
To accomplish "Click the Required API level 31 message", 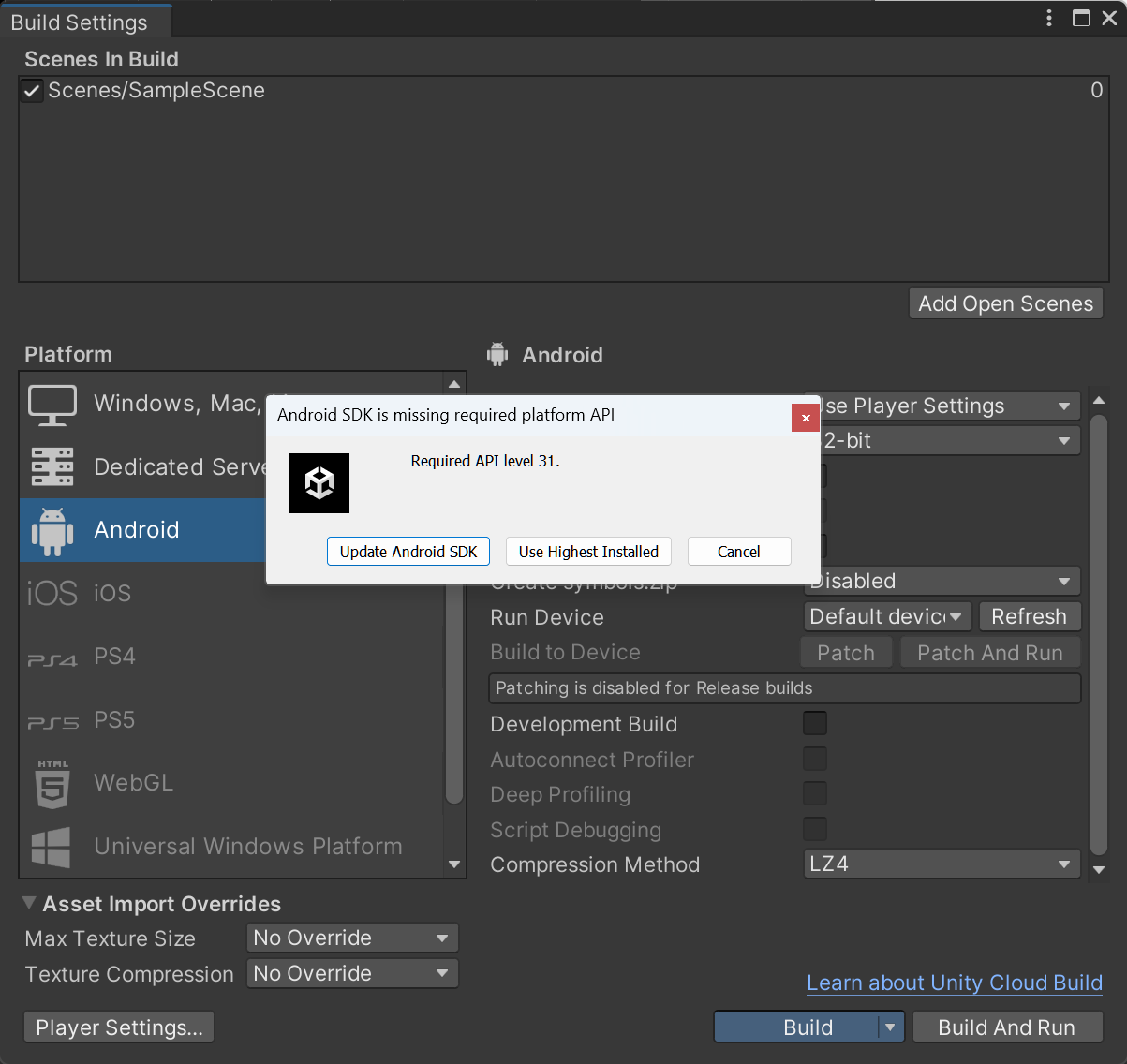I will point(485,461).
